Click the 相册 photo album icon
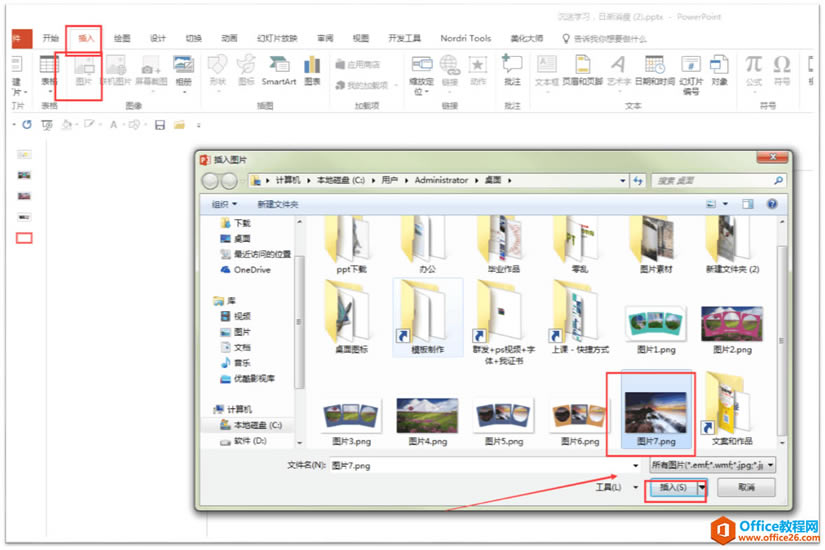This screenshot has height=550, width=825. [x=184, y=72]
